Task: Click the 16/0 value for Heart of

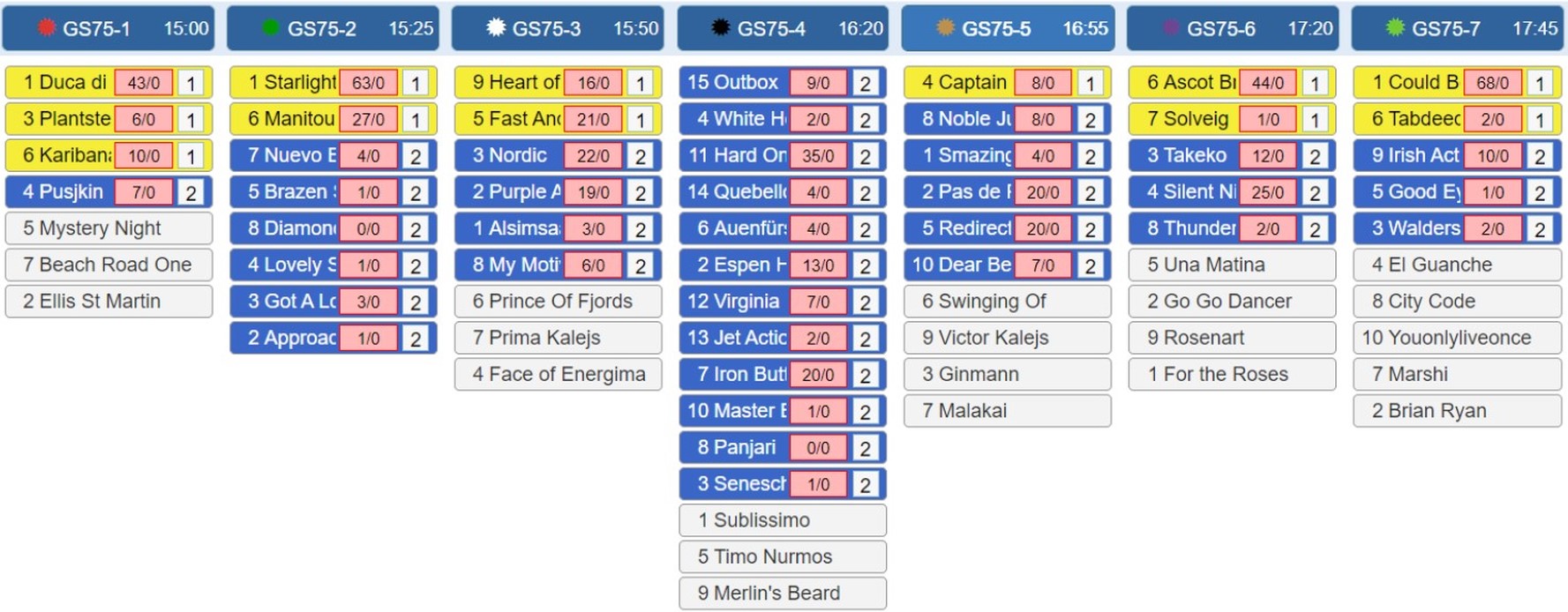Action: click(593, 83)
